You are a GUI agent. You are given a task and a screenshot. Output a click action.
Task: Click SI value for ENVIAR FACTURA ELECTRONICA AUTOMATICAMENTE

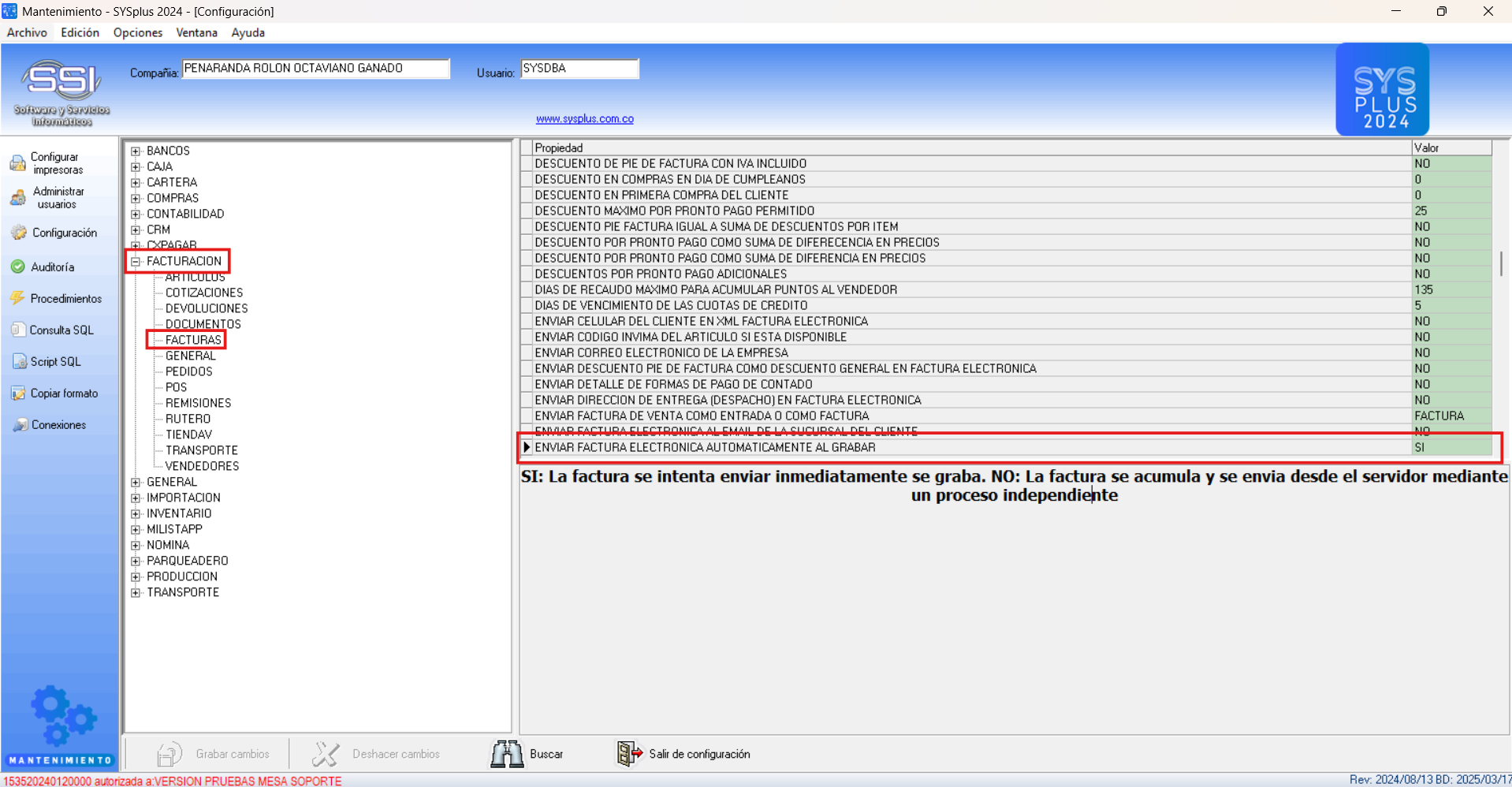click(x=1451, y=447)
